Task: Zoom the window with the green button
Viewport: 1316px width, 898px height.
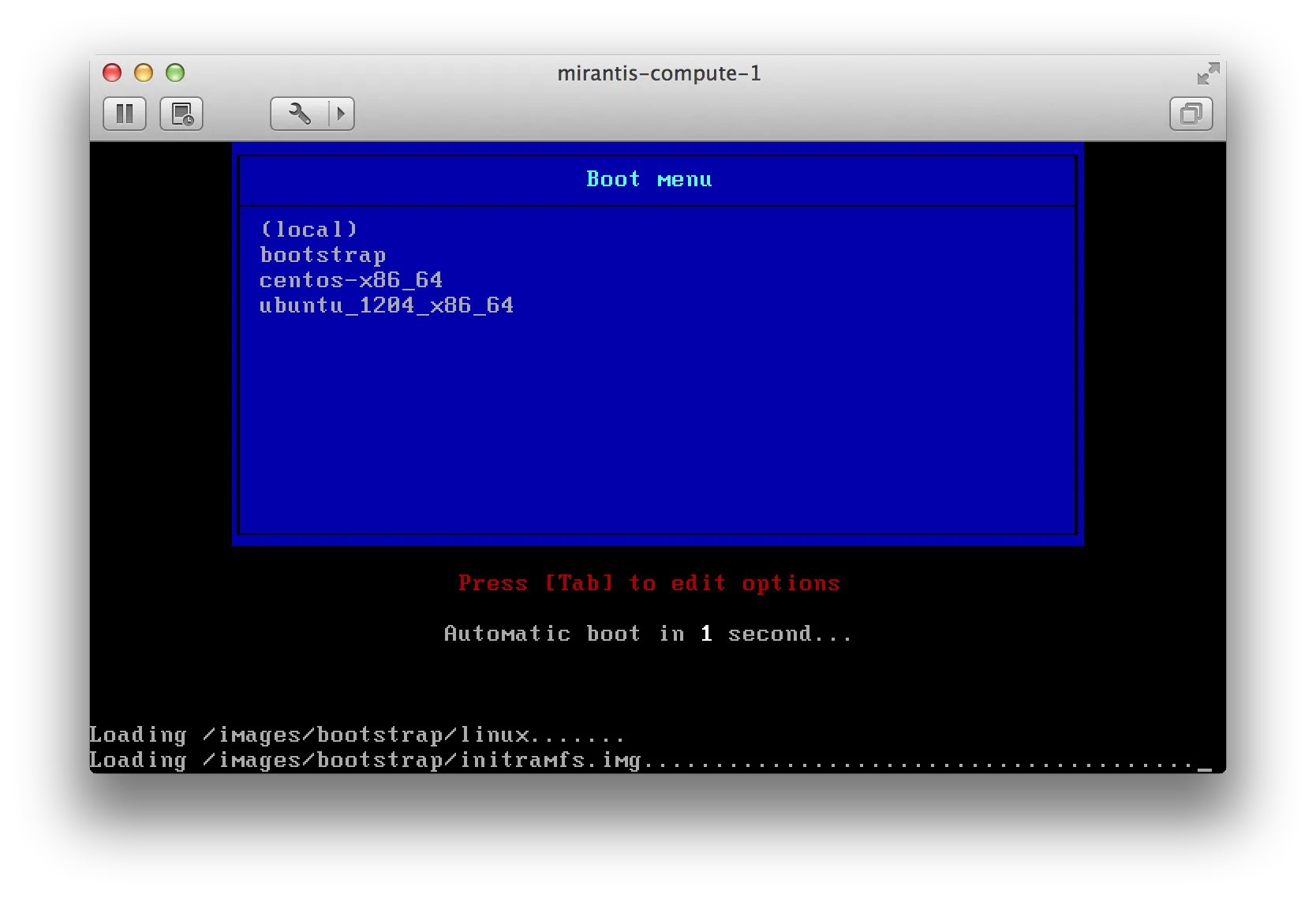Action: [x=175, y=73]
